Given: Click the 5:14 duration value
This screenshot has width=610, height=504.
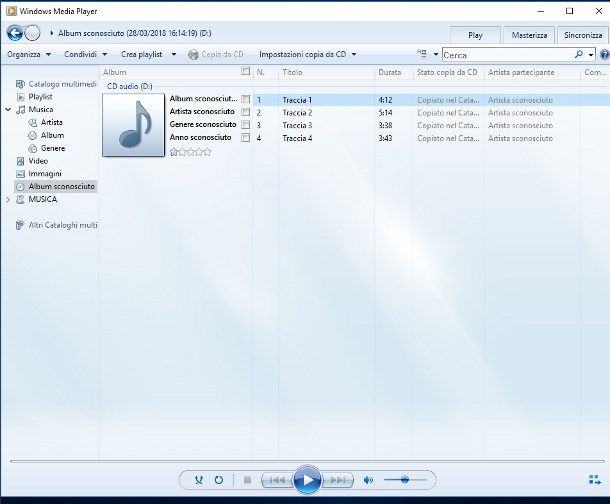Looking at the screenshot, I should [x=385, y=113].
